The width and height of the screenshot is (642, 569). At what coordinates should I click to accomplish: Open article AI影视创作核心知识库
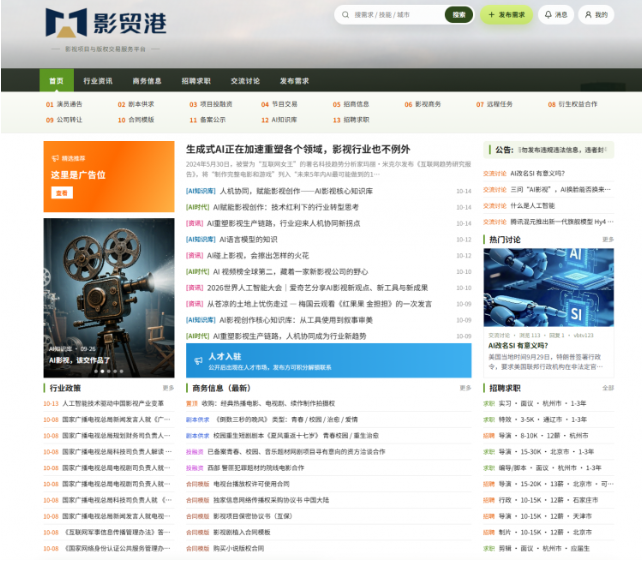(296, 320)
